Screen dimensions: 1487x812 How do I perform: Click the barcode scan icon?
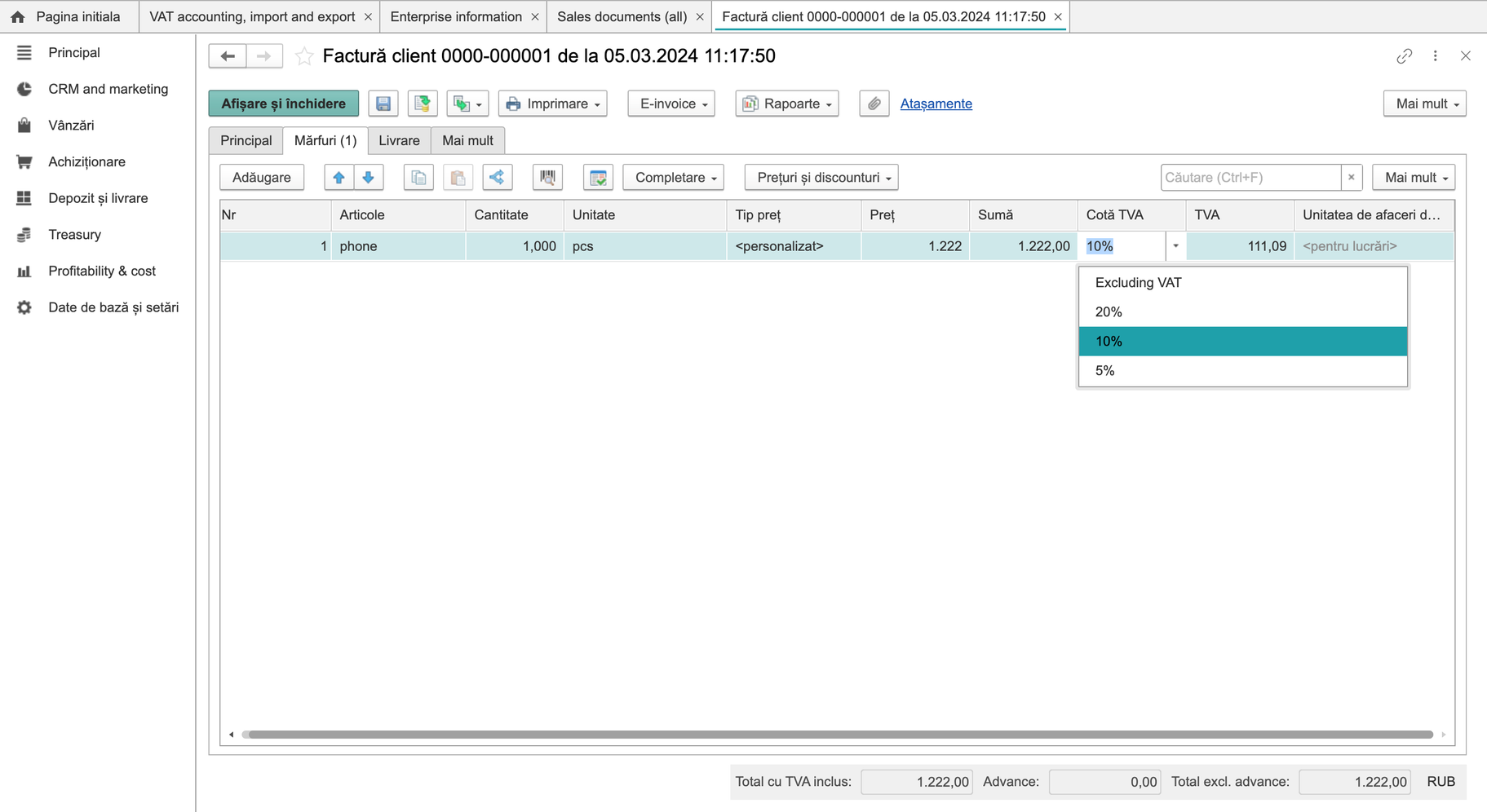click(547, 177)
